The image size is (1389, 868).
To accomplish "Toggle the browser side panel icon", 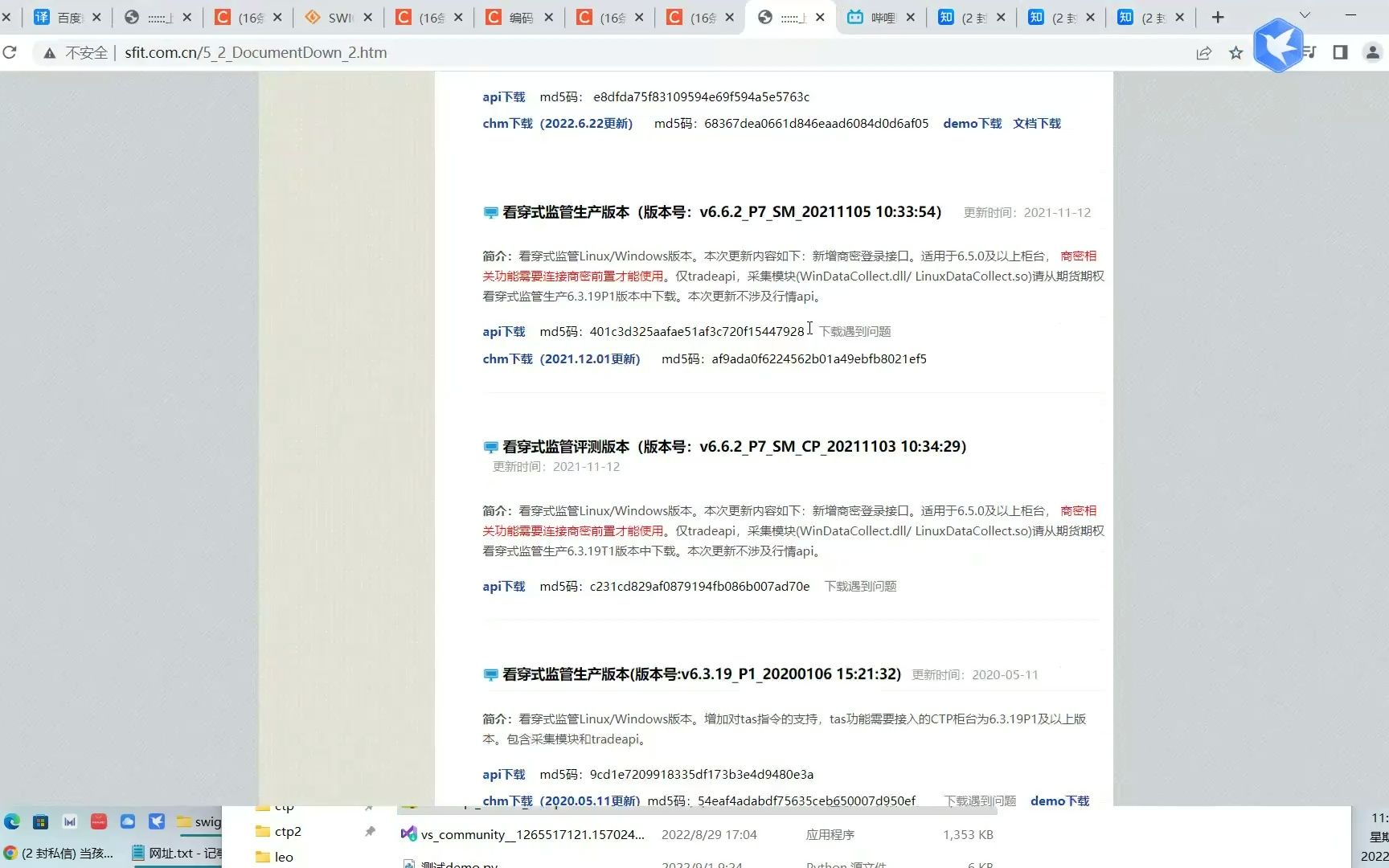I will click(x=1340, y=52).
